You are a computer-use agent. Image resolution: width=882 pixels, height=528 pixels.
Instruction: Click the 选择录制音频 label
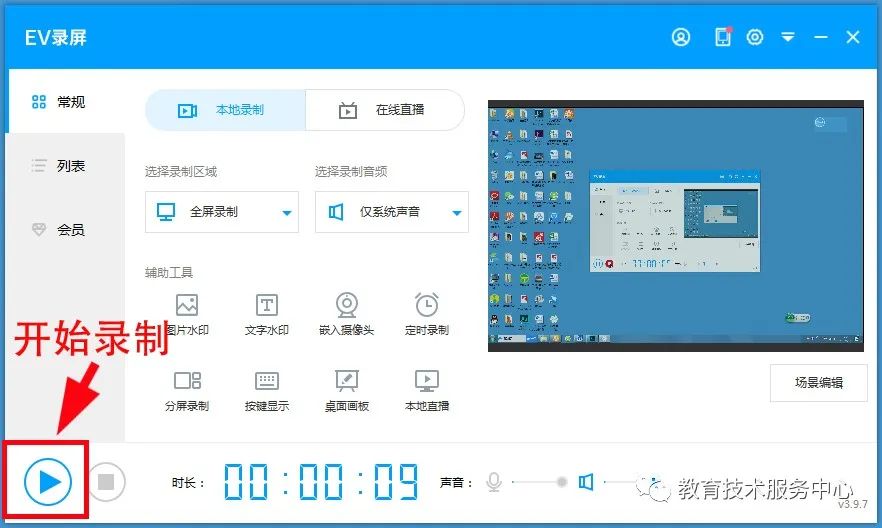(351, 172)
